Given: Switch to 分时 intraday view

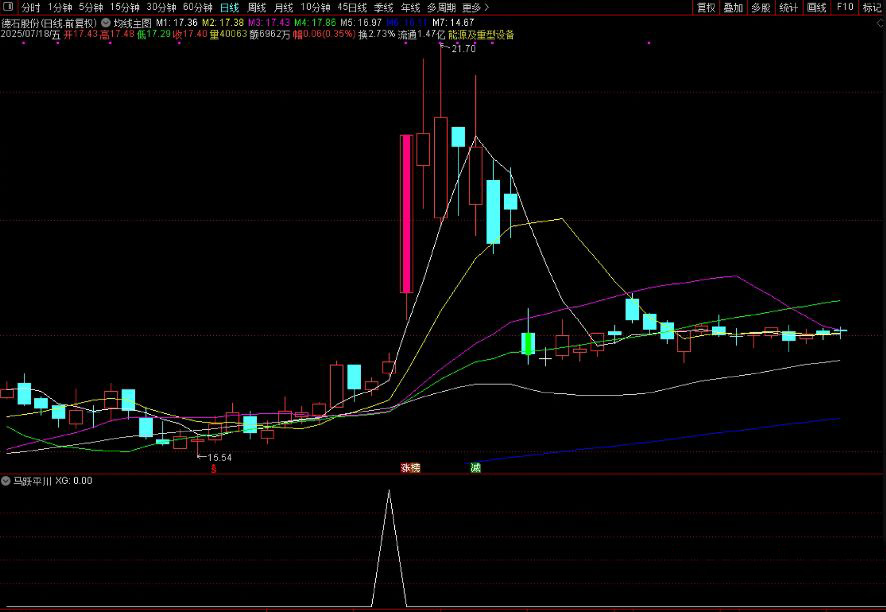Looking at the screenshot, I should coord(31,7).
